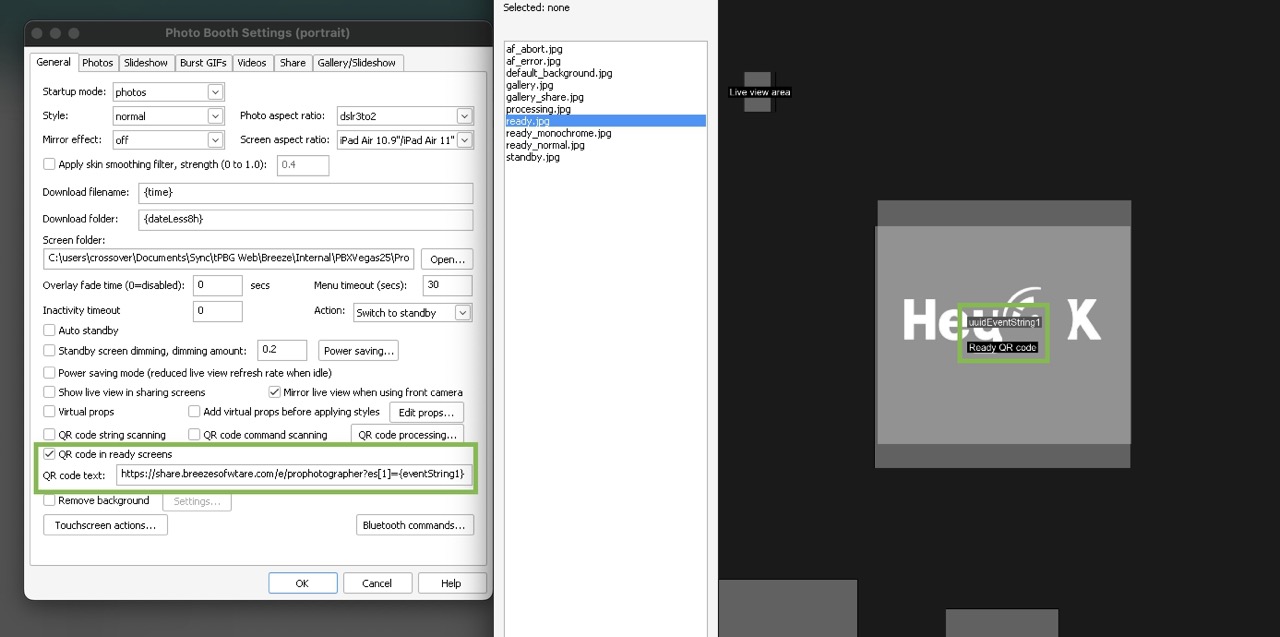Open the Burst GIFs tab
The width and height of the screenshot is (1280, 637).
click(204, 63)
